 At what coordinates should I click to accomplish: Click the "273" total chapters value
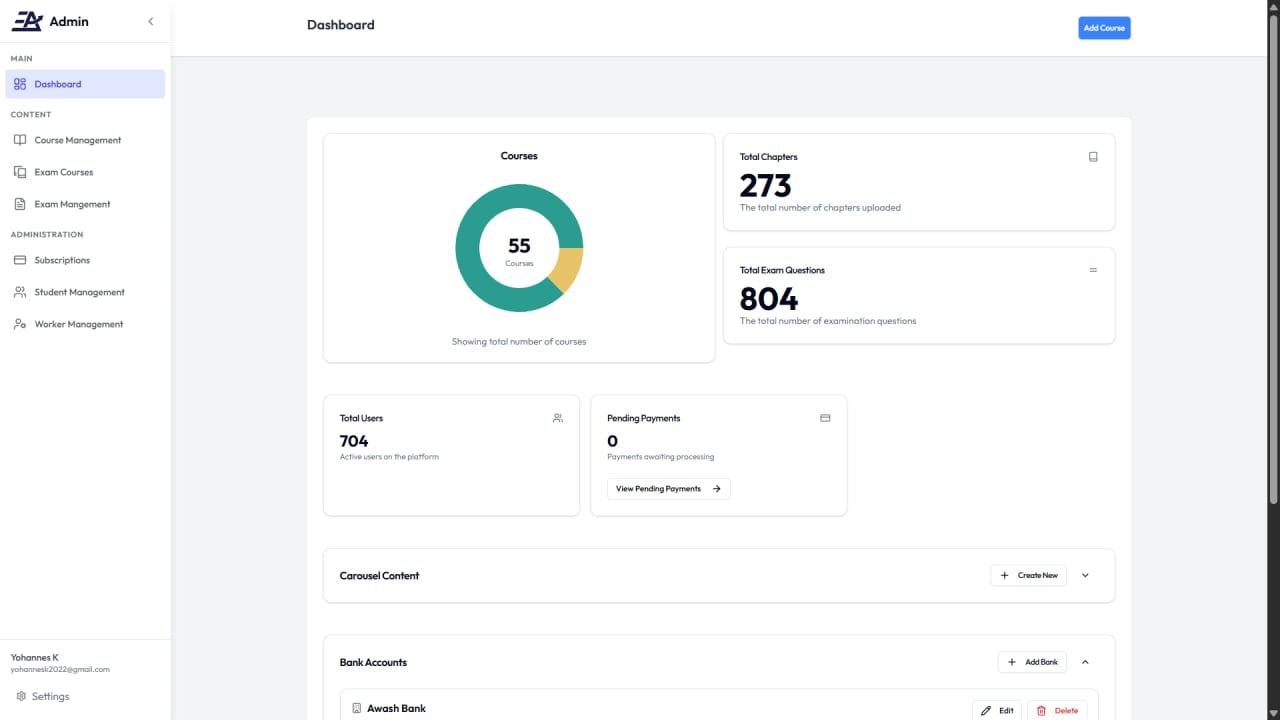(765, 185)
